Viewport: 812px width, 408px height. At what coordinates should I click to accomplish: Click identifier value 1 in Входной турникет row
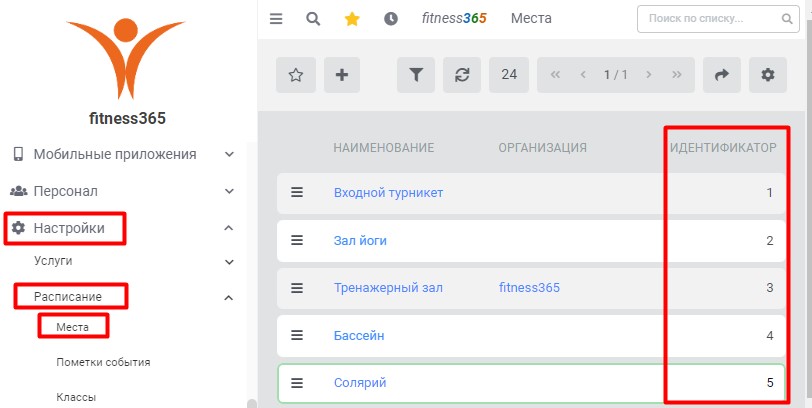point(770,193)
